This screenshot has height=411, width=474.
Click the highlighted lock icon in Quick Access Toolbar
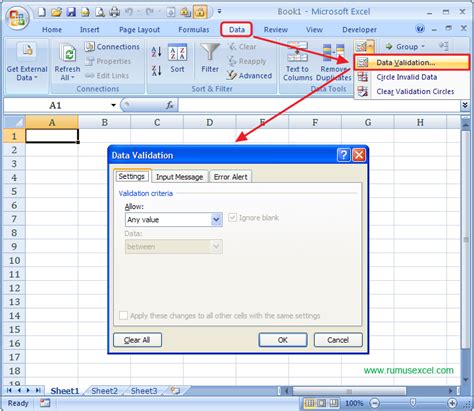200,12
